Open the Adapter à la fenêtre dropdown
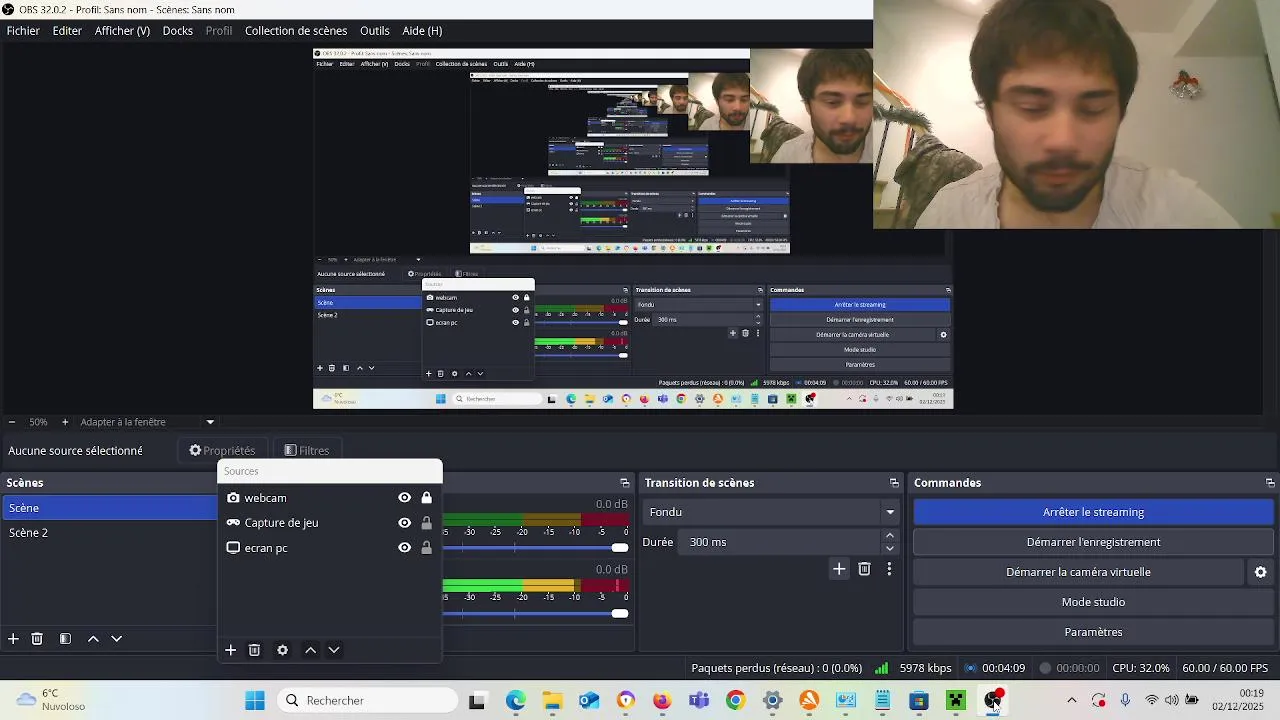 pos(146,422)
